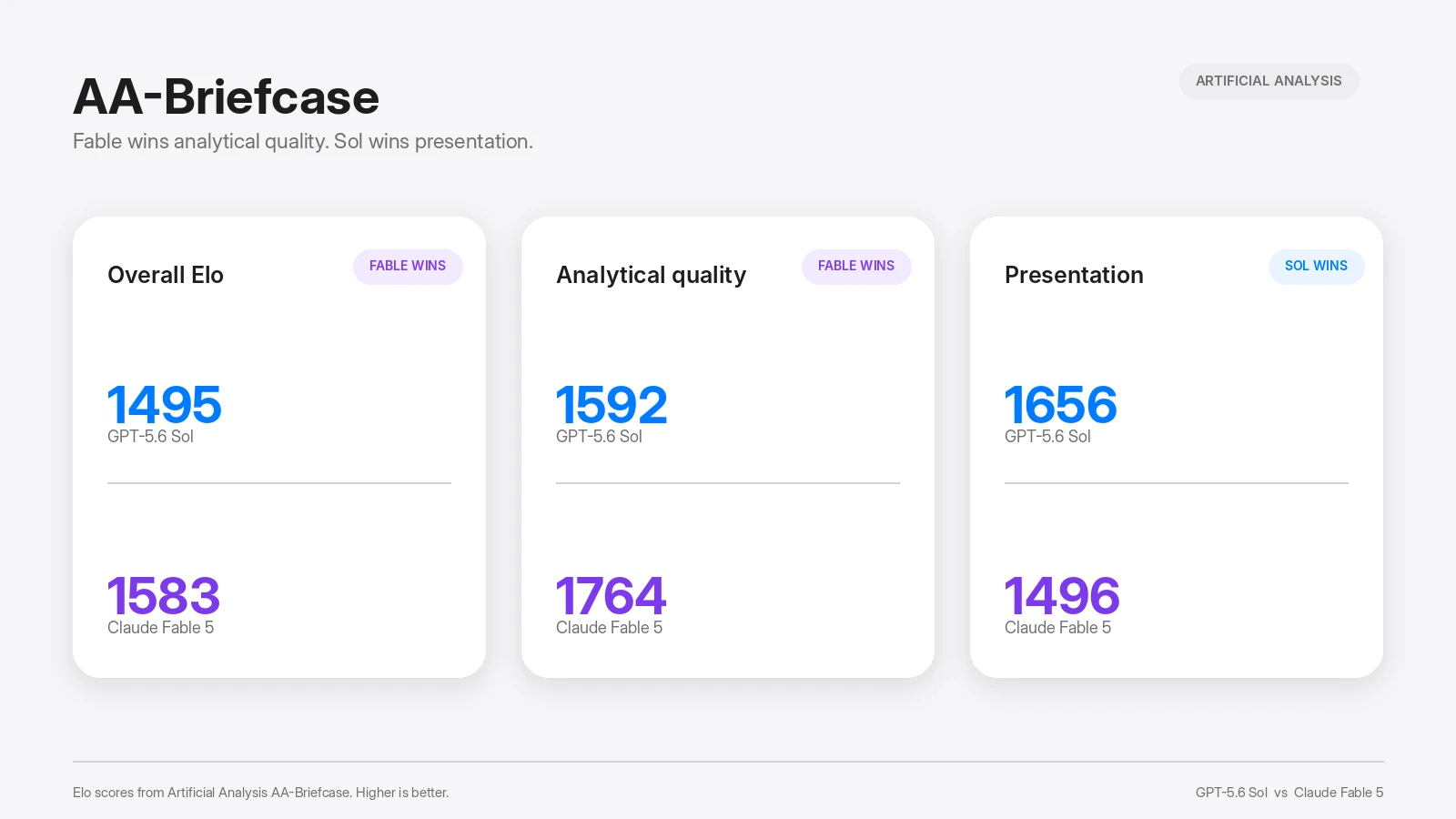The width and height of the screenshot is (1456, 819).
Task: Select the 1583 Claude Fable 5 score
Action: (164, 596)
